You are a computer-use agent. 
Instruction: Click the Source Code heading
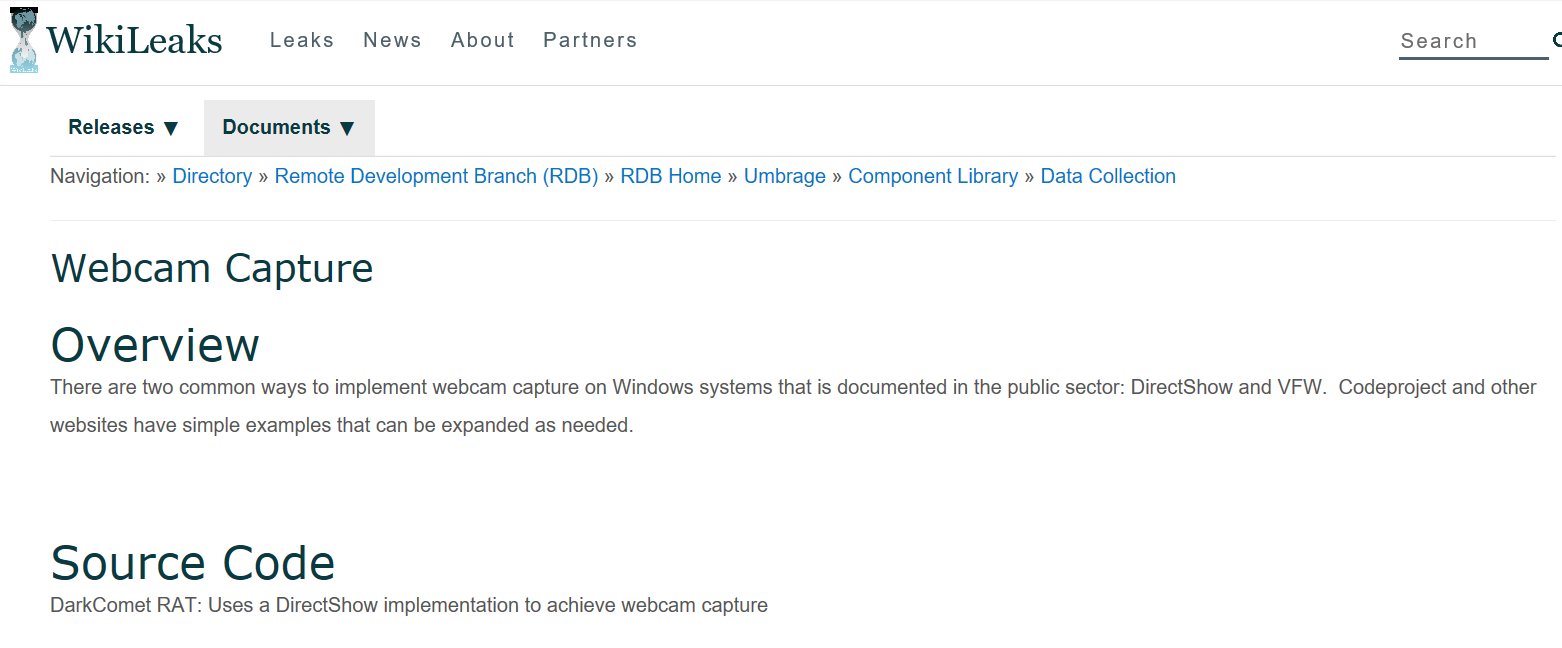tap(193, 563)
